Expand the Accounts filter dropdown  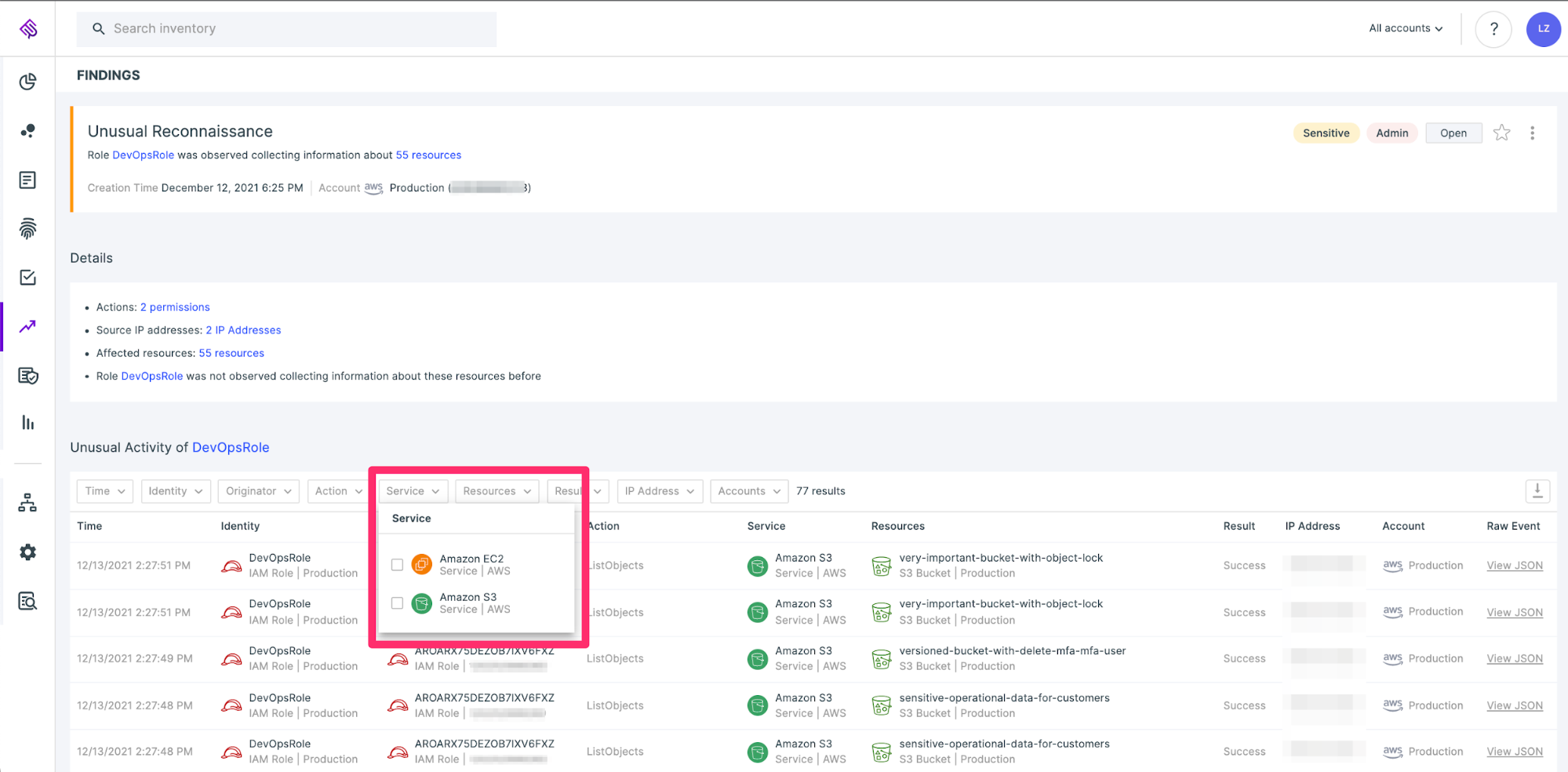tap(749, 491)
